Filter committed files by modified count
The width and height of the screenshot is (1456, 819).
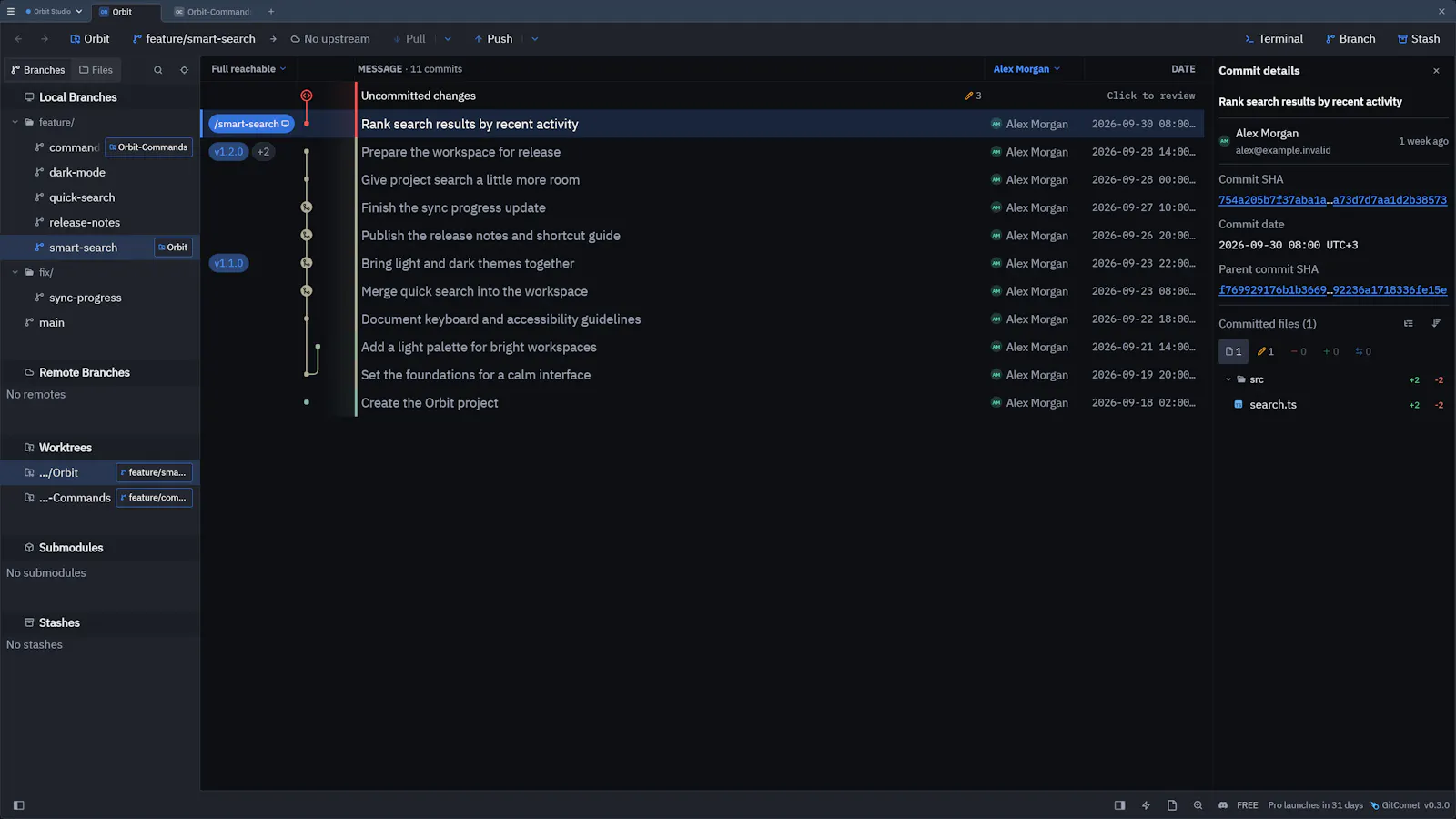(x=1265, y=351)
